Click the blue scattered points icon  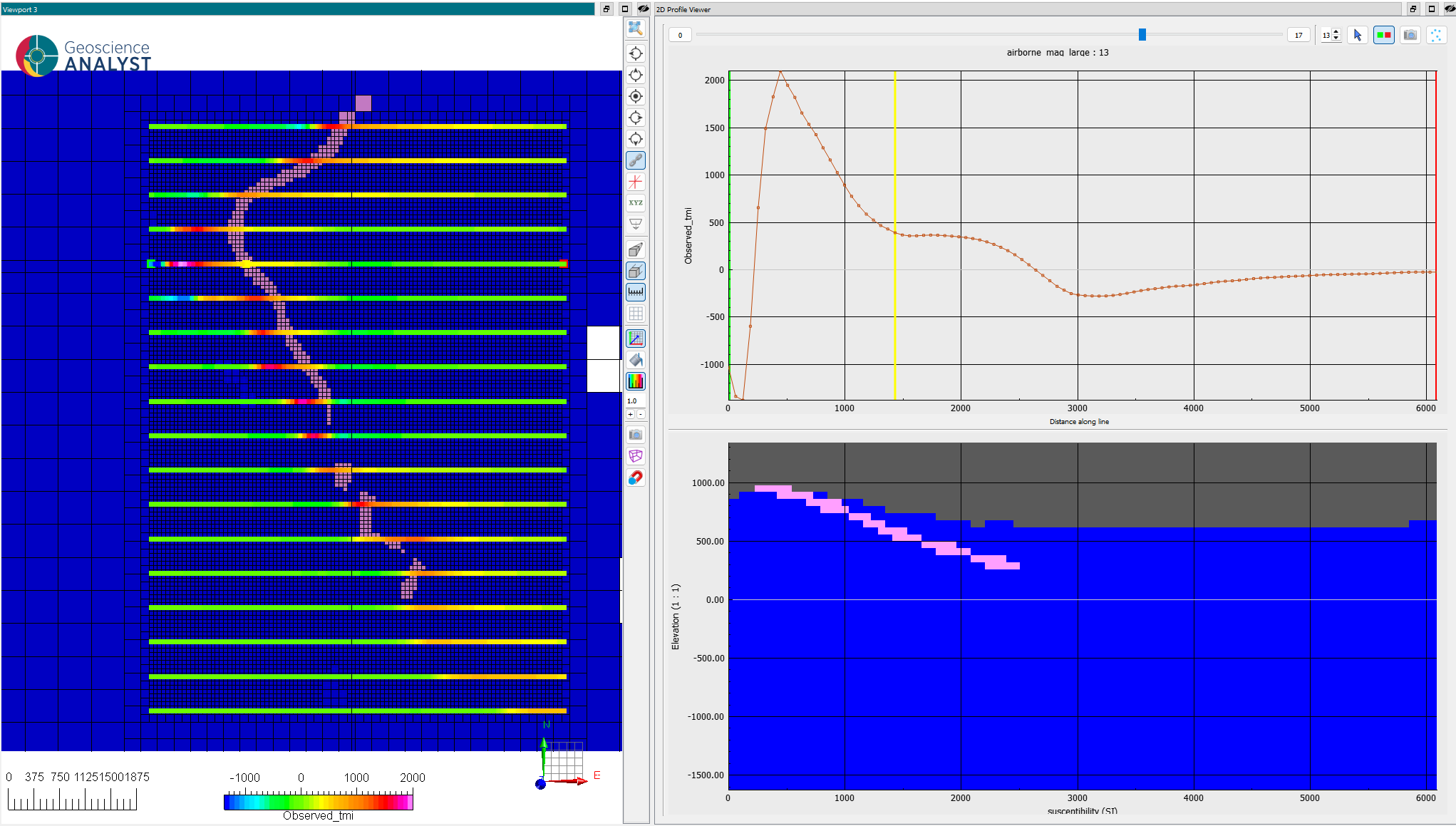(1436, 35)
